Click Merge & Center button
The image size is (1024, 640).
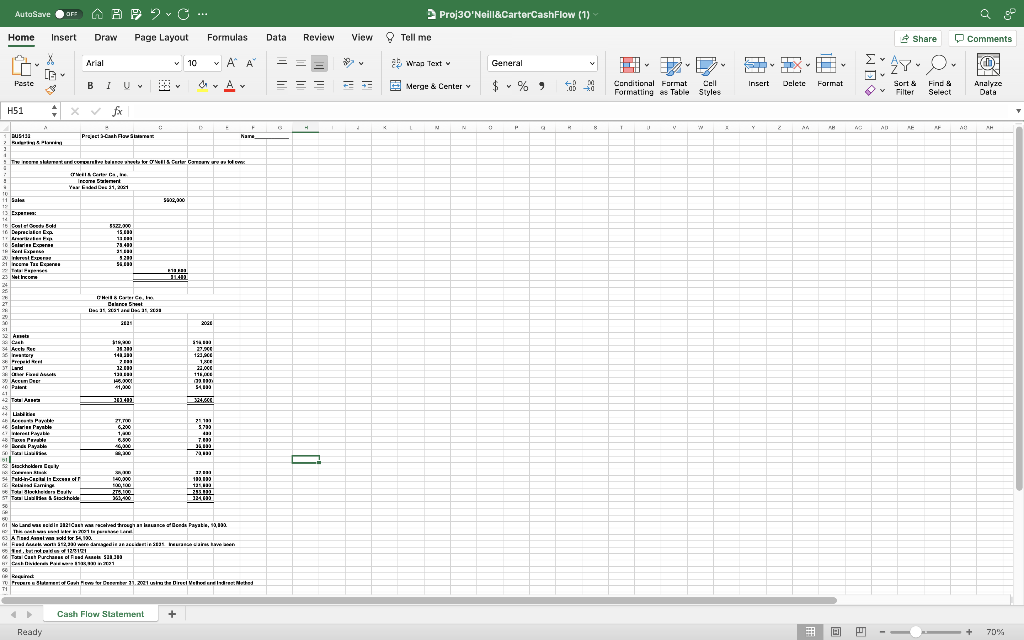pos(430,86)
